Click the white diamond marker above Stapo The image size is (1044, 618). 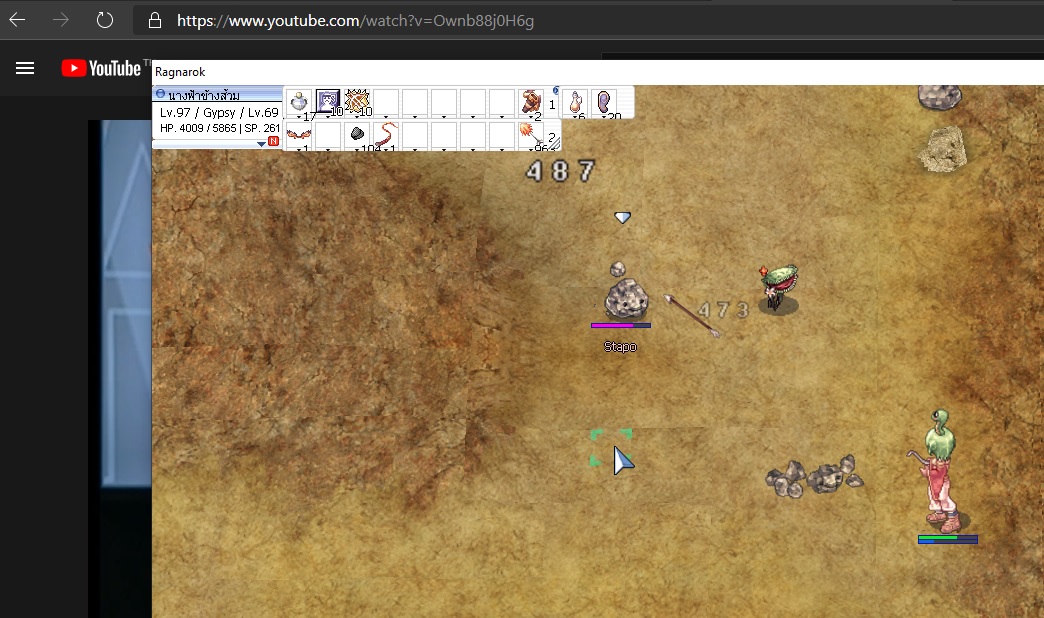(623, 218)
